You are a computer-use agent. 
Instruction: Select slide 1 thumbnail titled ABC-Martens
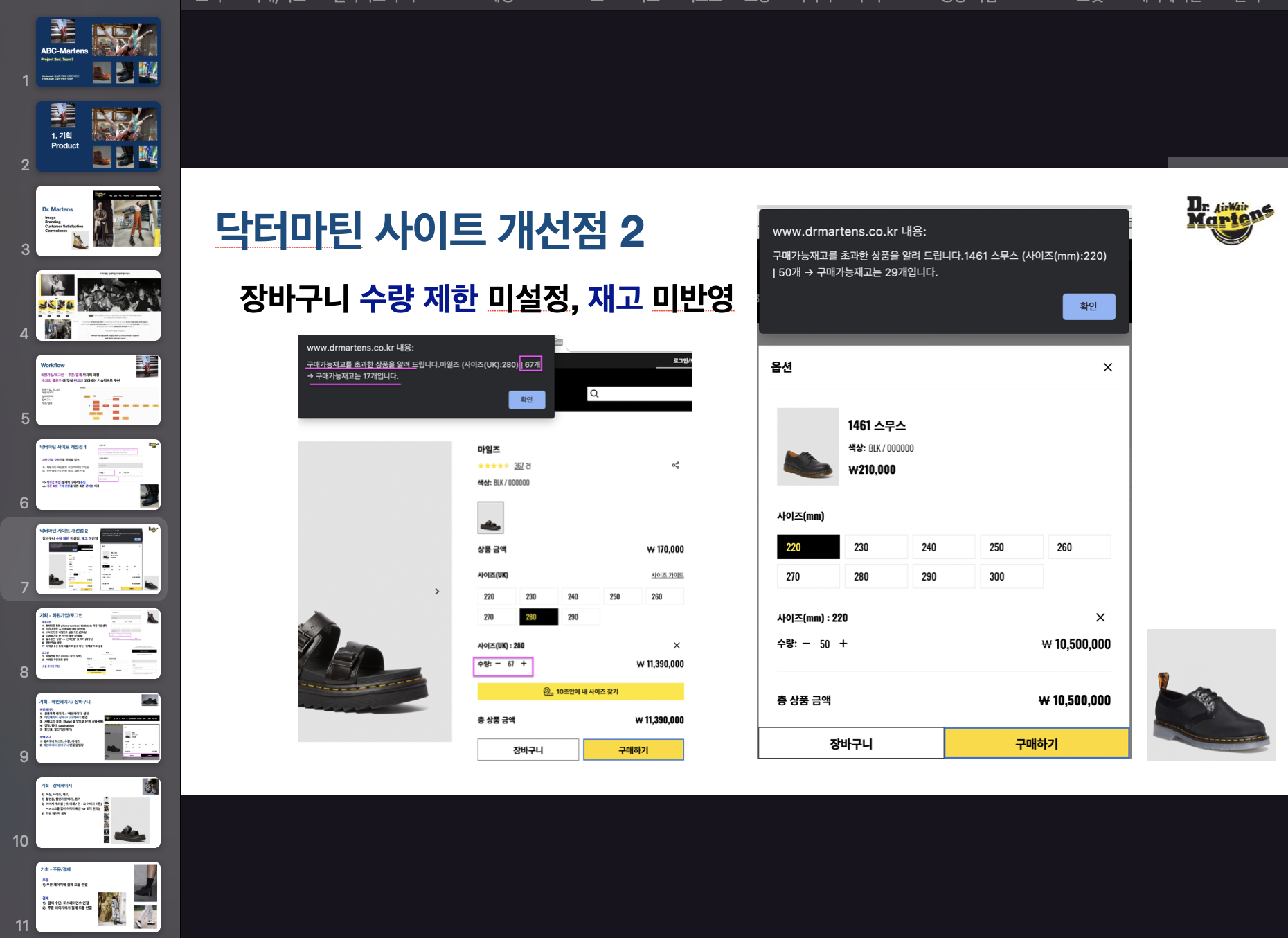pos(98,52)
